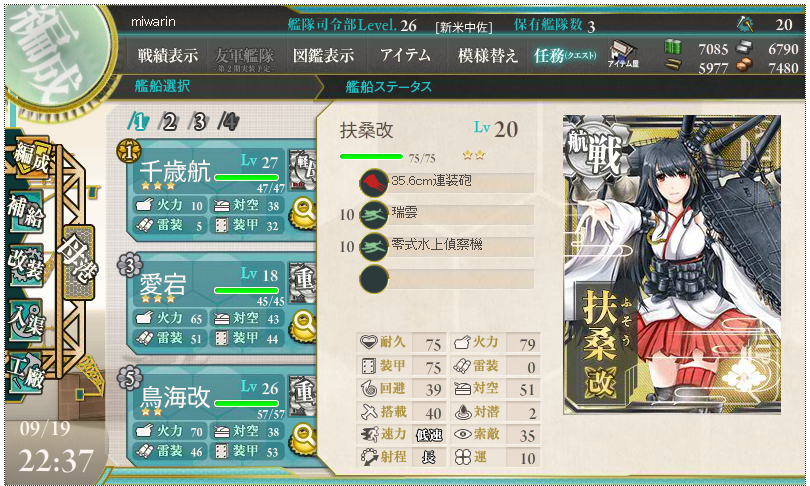Switch to fleet number 3 tab
Screen dimensions: 810x486
[198, 122]
